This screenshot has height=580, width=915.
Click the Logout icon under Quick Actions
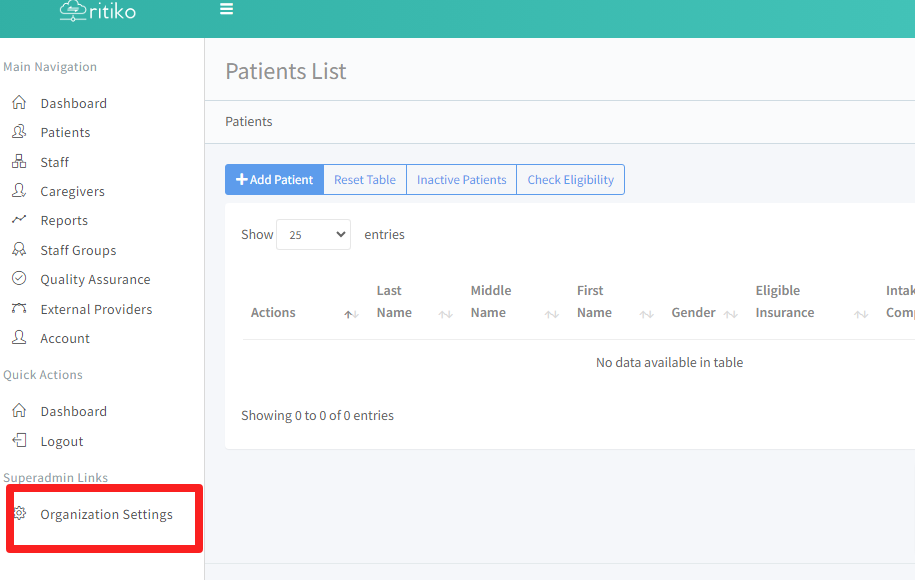[19, 441]
